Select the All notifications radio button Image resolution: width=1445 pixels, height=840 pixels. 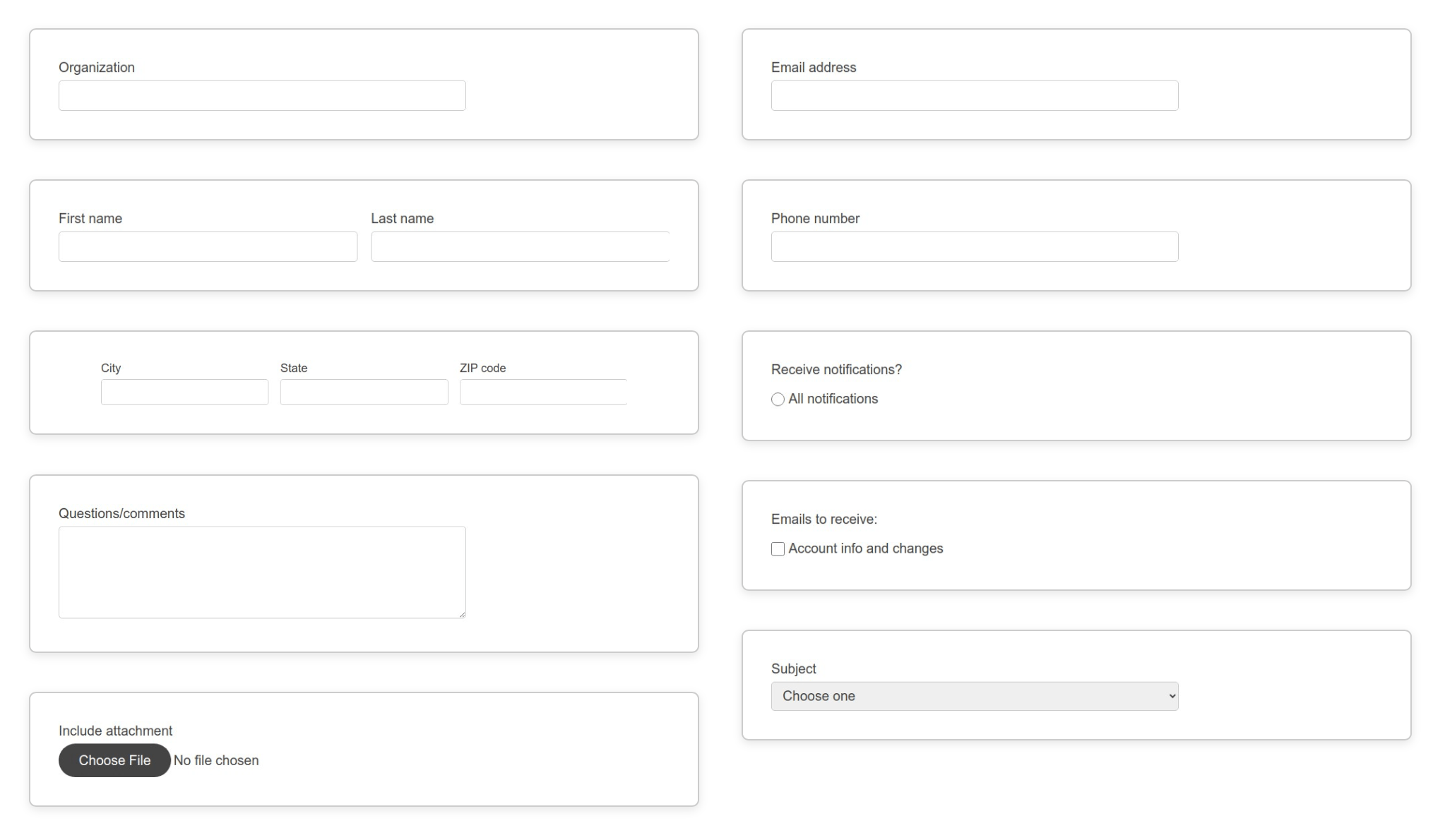[778, 400]
